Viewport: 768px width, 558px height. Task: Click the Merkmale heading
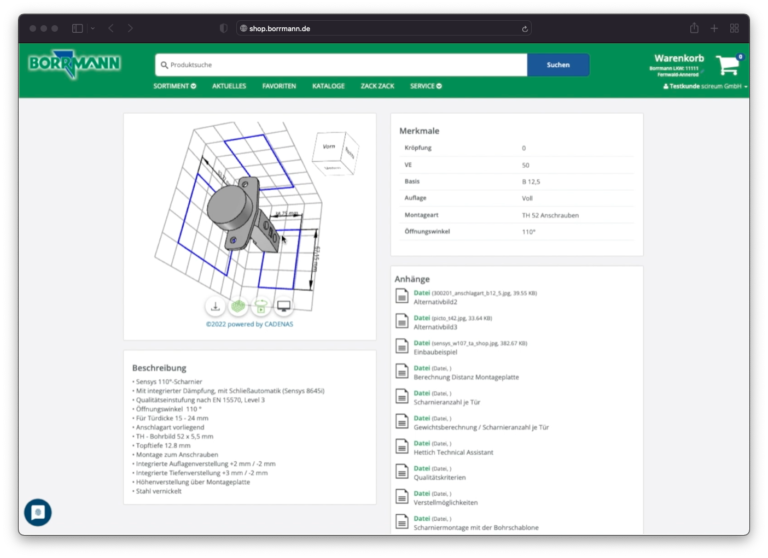click(419, 131)
